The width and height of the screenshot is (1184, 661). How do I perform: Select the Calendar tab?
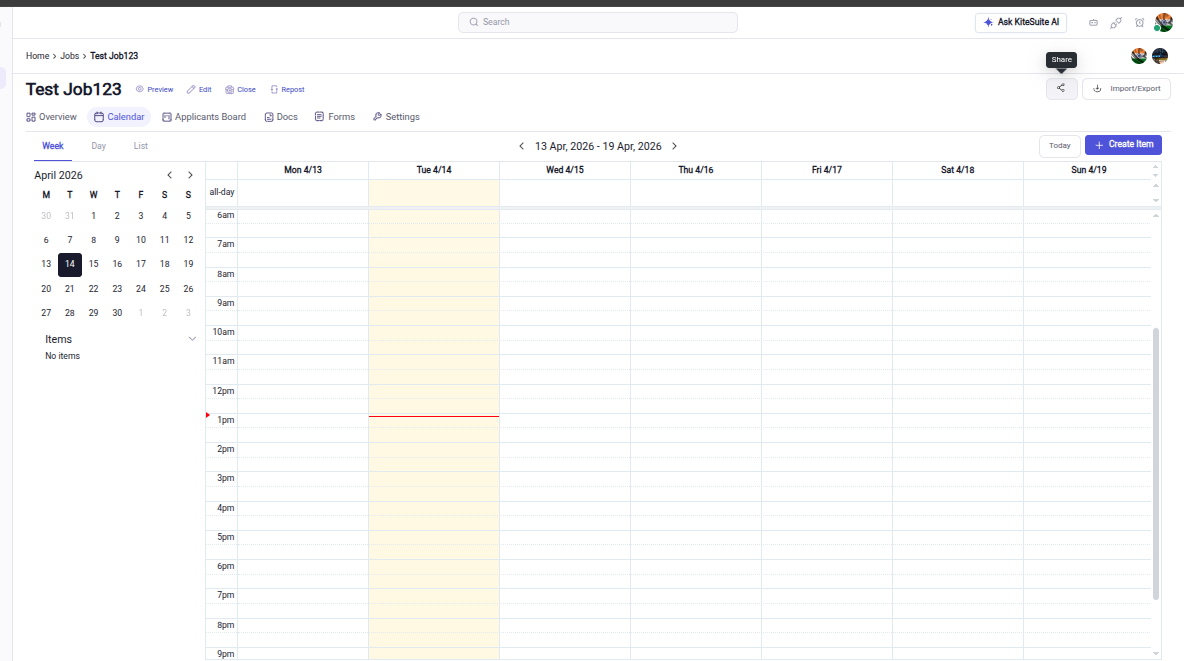119,117
